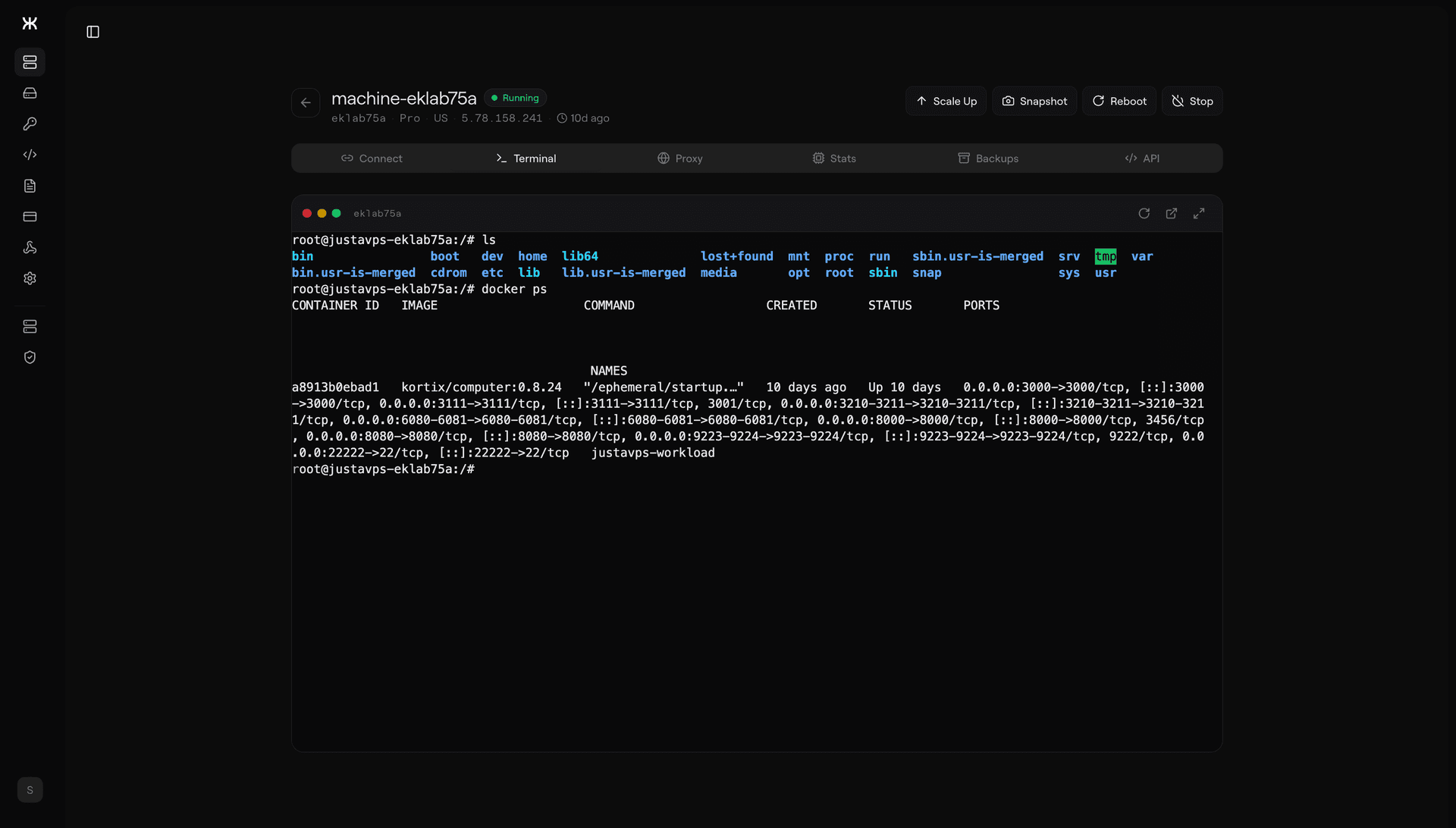1456x828 pixels.
Task: Switch to the Proxy tab
Action: 680,158
